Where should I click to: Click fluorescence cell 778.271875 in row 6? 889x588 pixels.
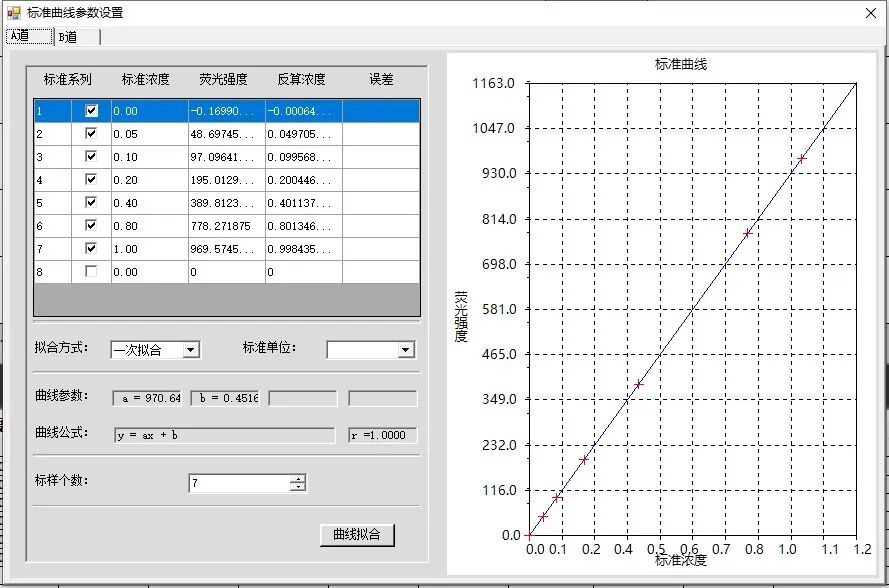[227, 226]
